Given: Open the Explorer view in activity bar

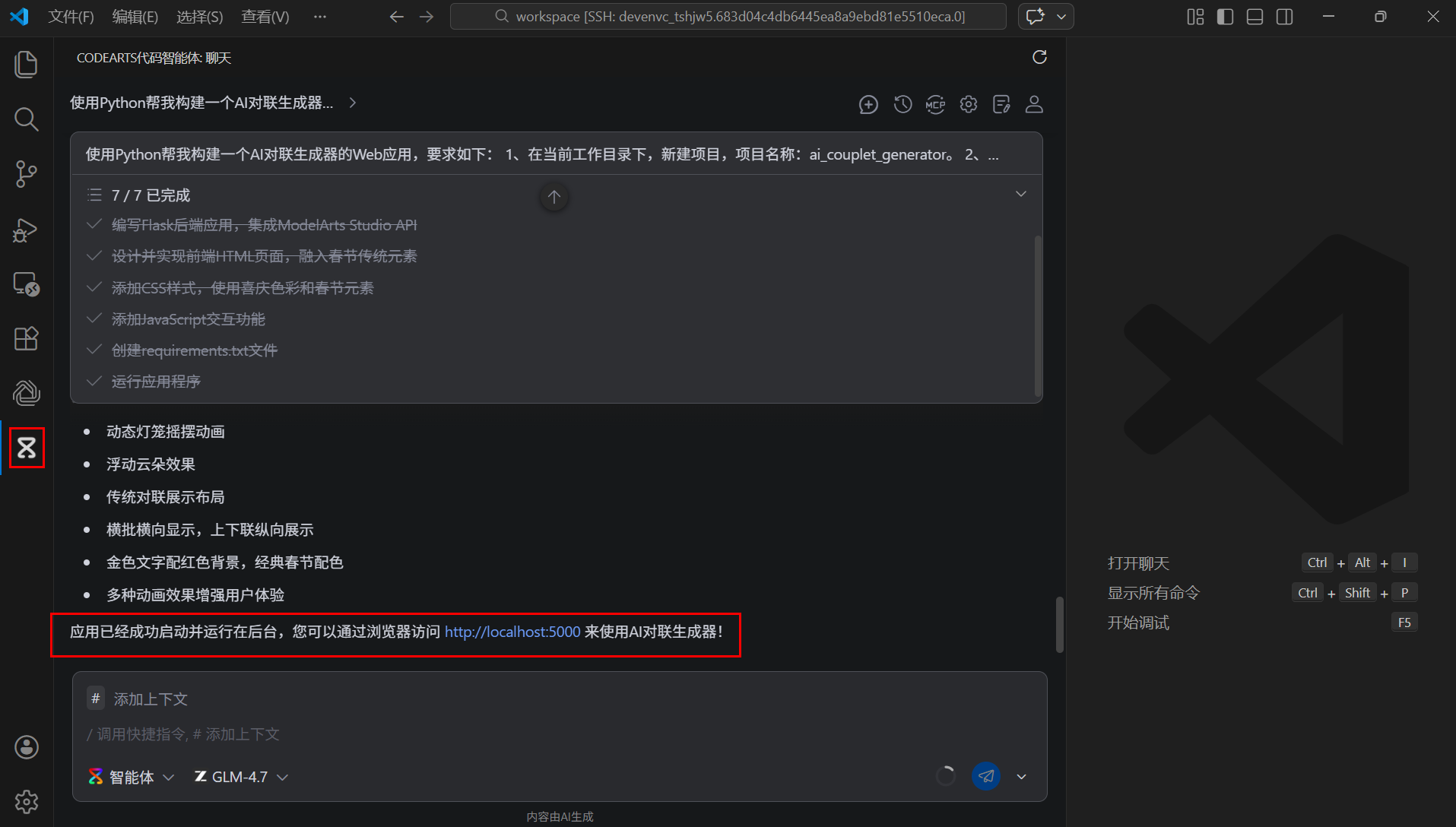Looking at the screenshot, I should click(x=27, y=65).
